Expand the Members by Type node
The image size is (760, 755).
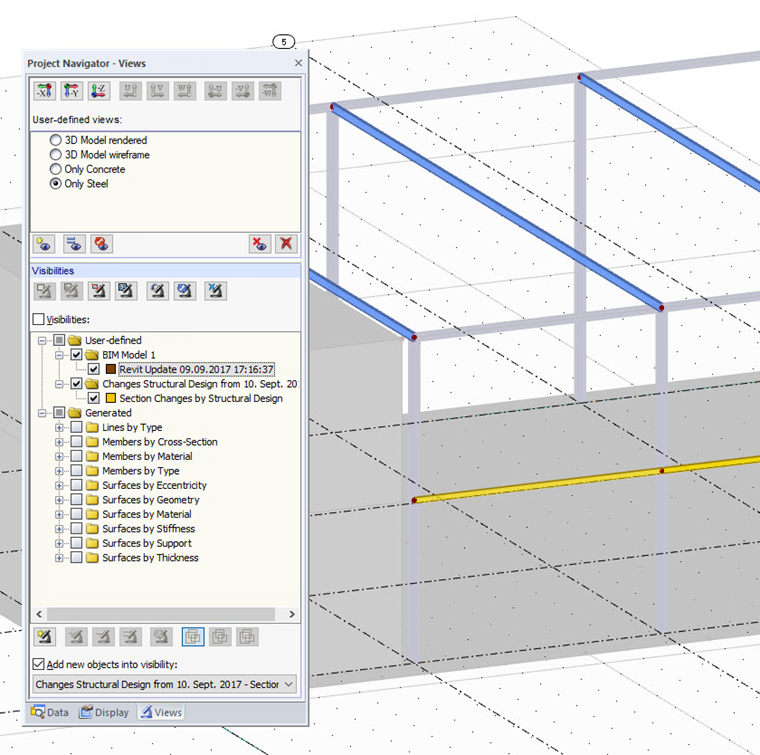tap(59, 471)
